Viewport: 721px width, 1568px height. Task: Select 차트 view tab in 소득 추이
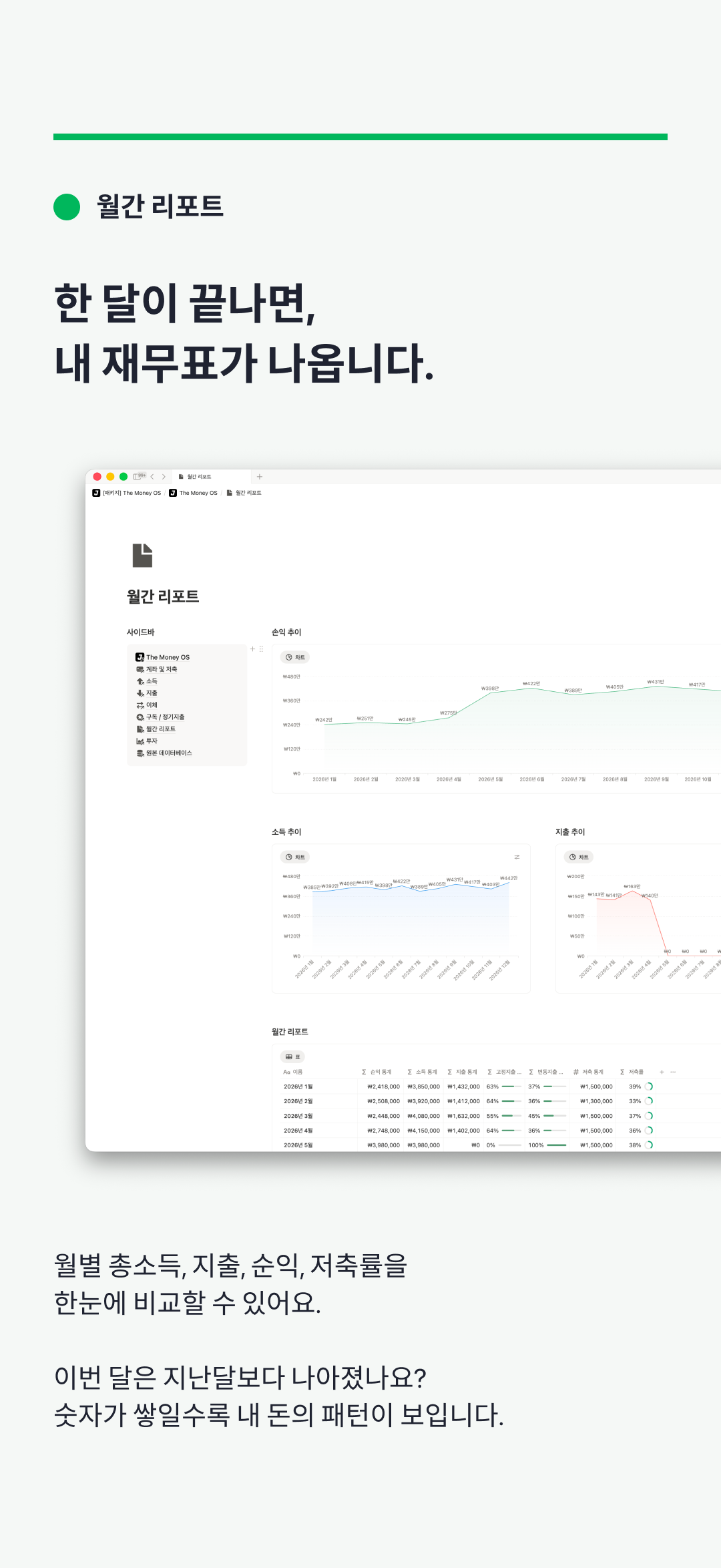[295, 857]
